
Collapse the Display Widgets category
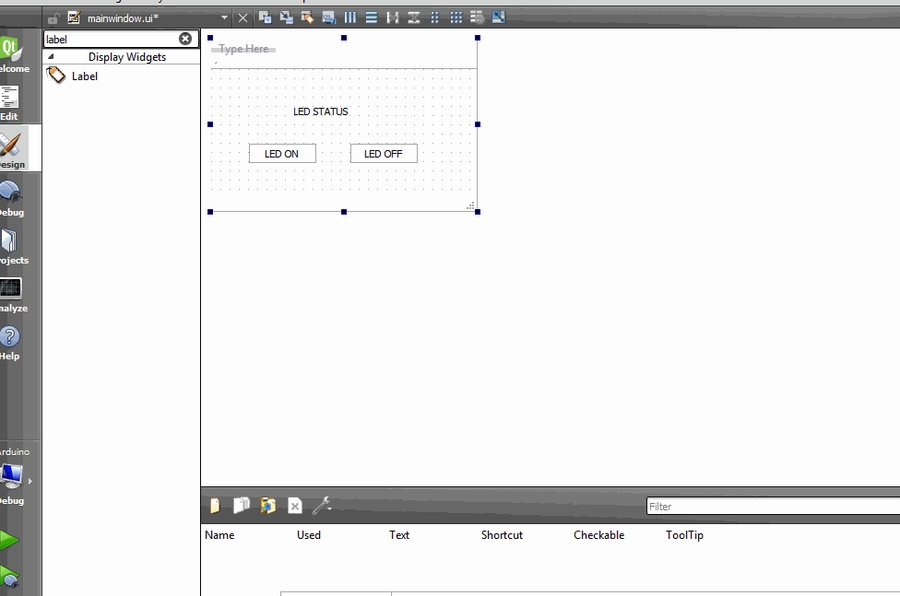coord(51,57)
